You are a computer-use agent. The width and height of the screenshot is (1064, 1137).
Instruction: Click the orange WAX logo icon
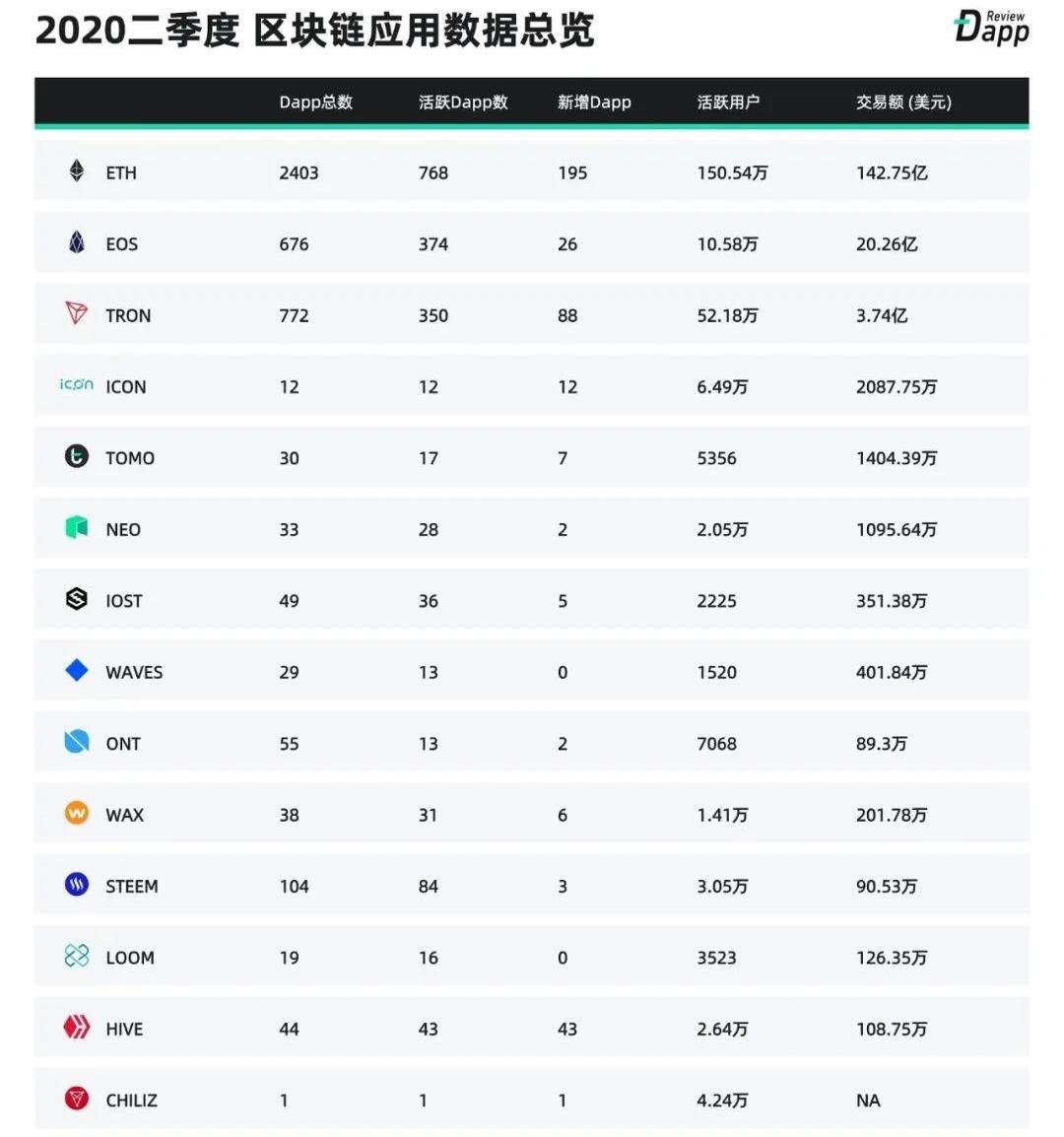[x=77, y=814]
